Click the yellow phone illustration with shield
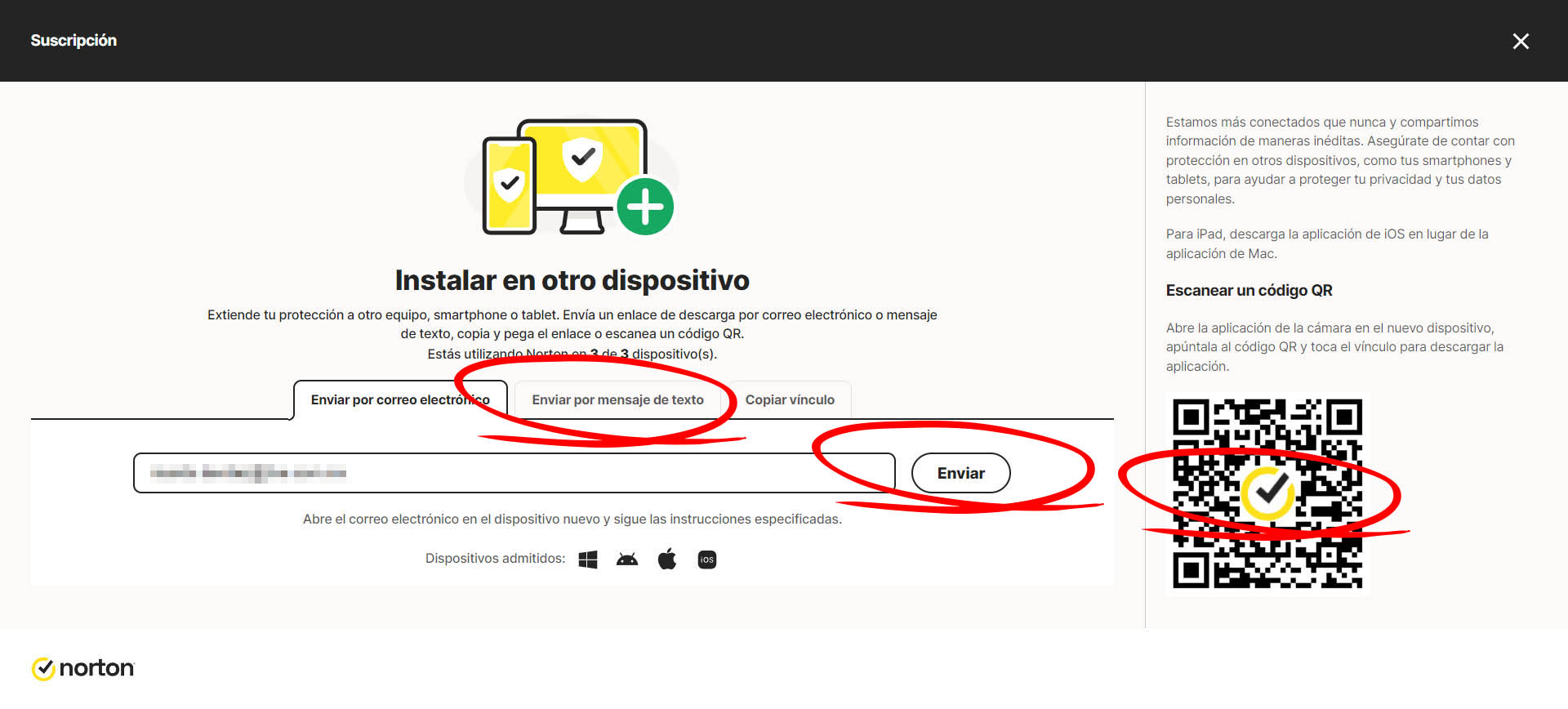 coord(509,186)
